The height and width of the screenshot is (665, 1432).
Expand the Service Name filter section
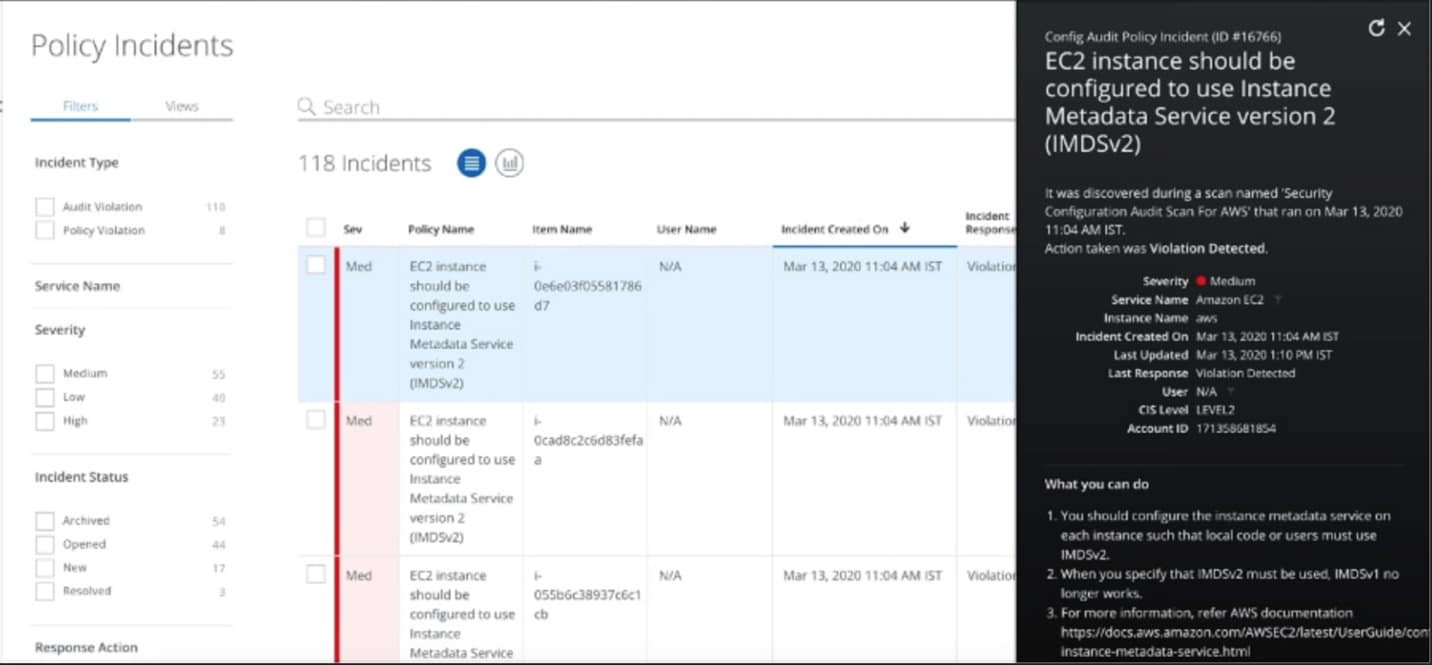coord(77,286)
